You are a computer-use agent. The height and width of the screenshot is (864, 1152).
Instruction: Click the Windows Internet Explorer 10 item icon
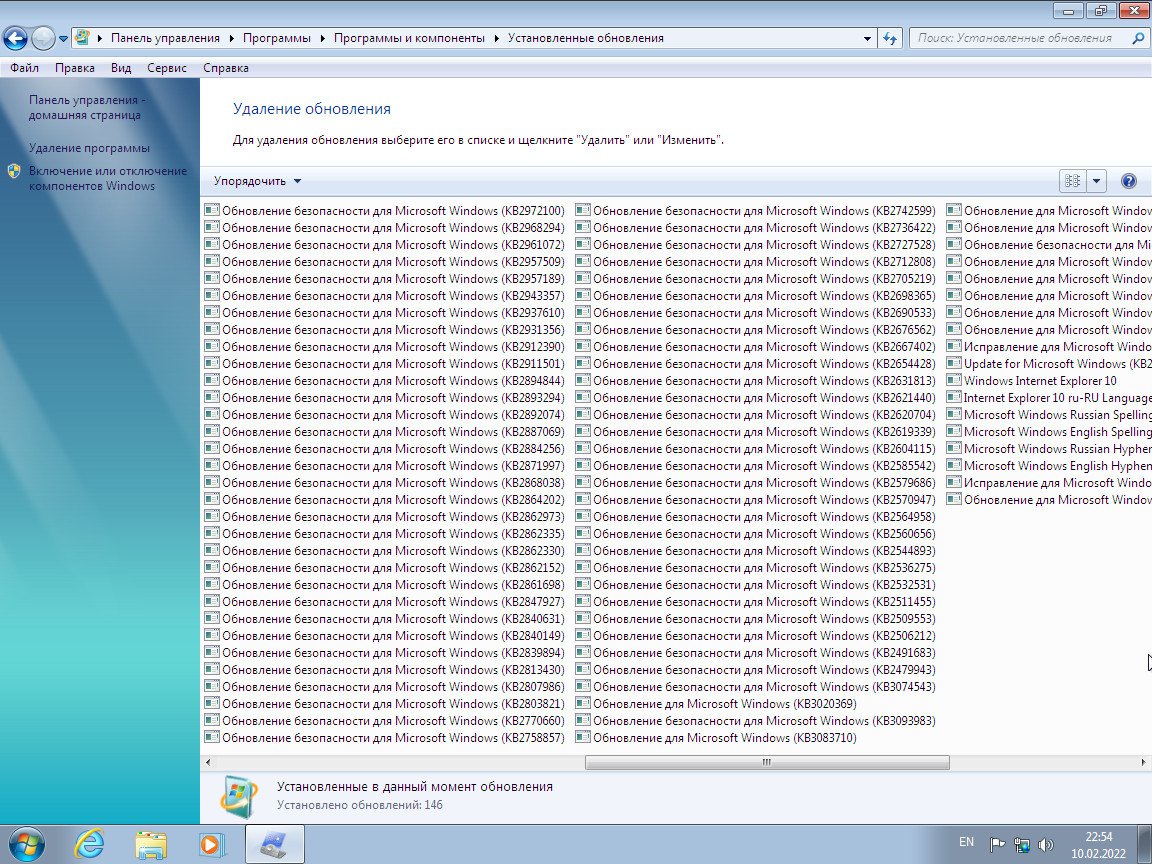(954, 380)
